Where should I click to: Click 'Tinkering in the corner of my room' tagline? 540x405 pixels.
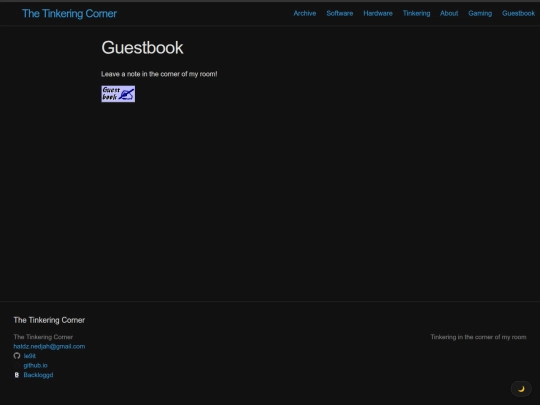pyautogui.click(x=478, y=337)
